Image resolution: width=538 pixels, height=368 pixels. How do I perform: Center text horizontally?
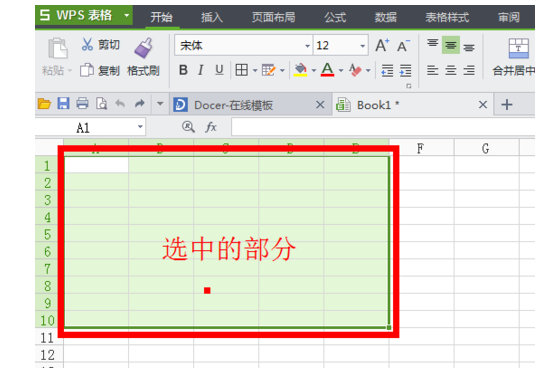click(451, 70)
